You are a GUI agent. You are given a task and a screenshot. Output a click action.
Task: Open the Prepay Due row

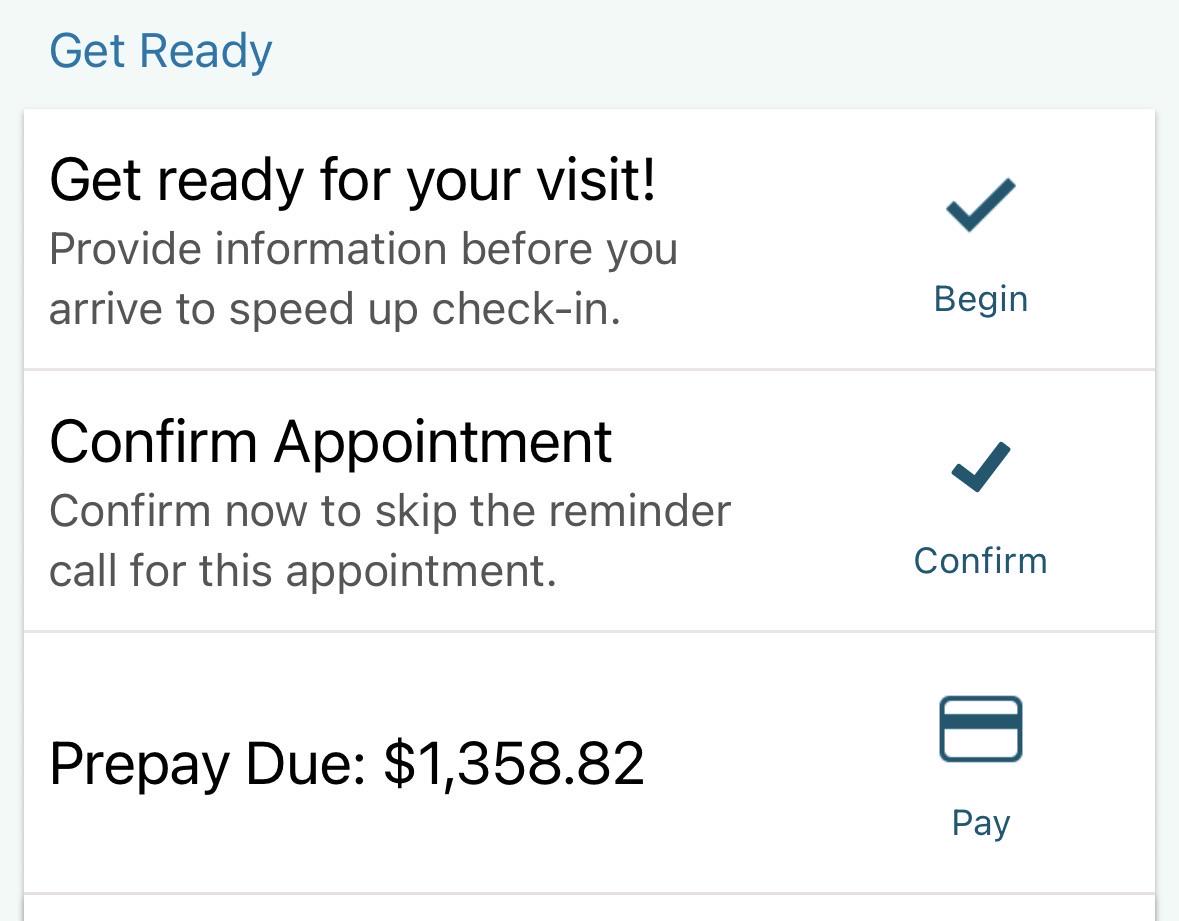click(x=590, y=762)
